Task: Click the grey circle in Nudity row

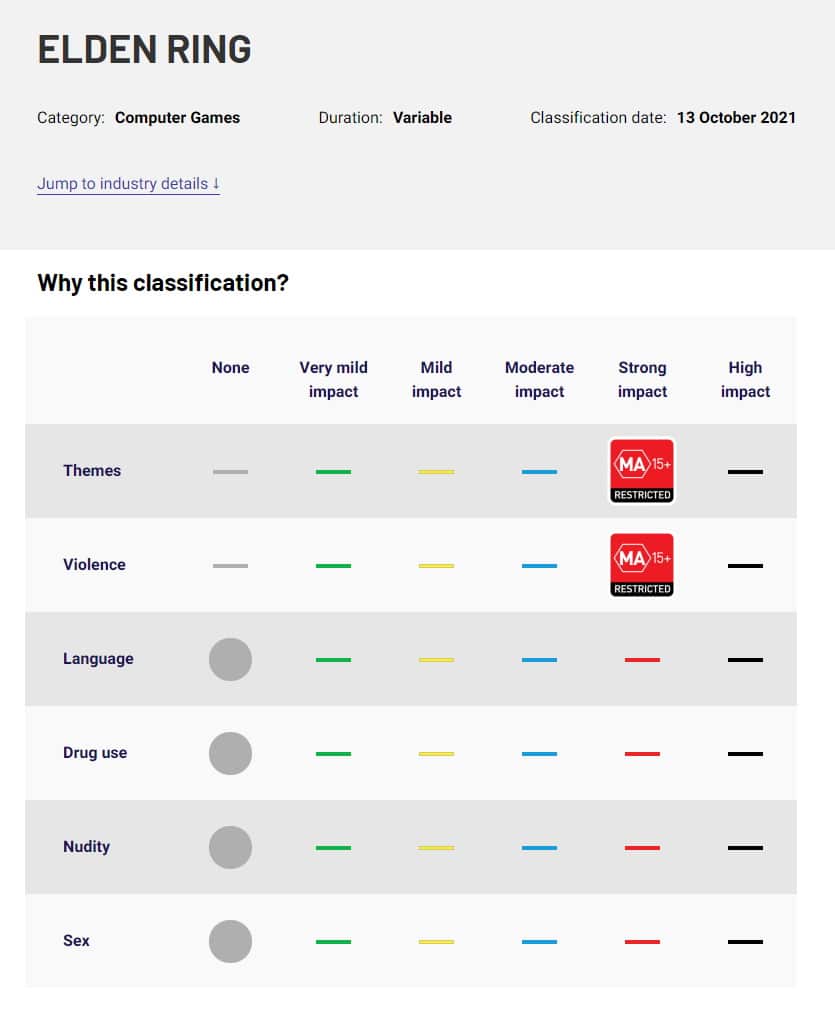Action: [230, 847]
